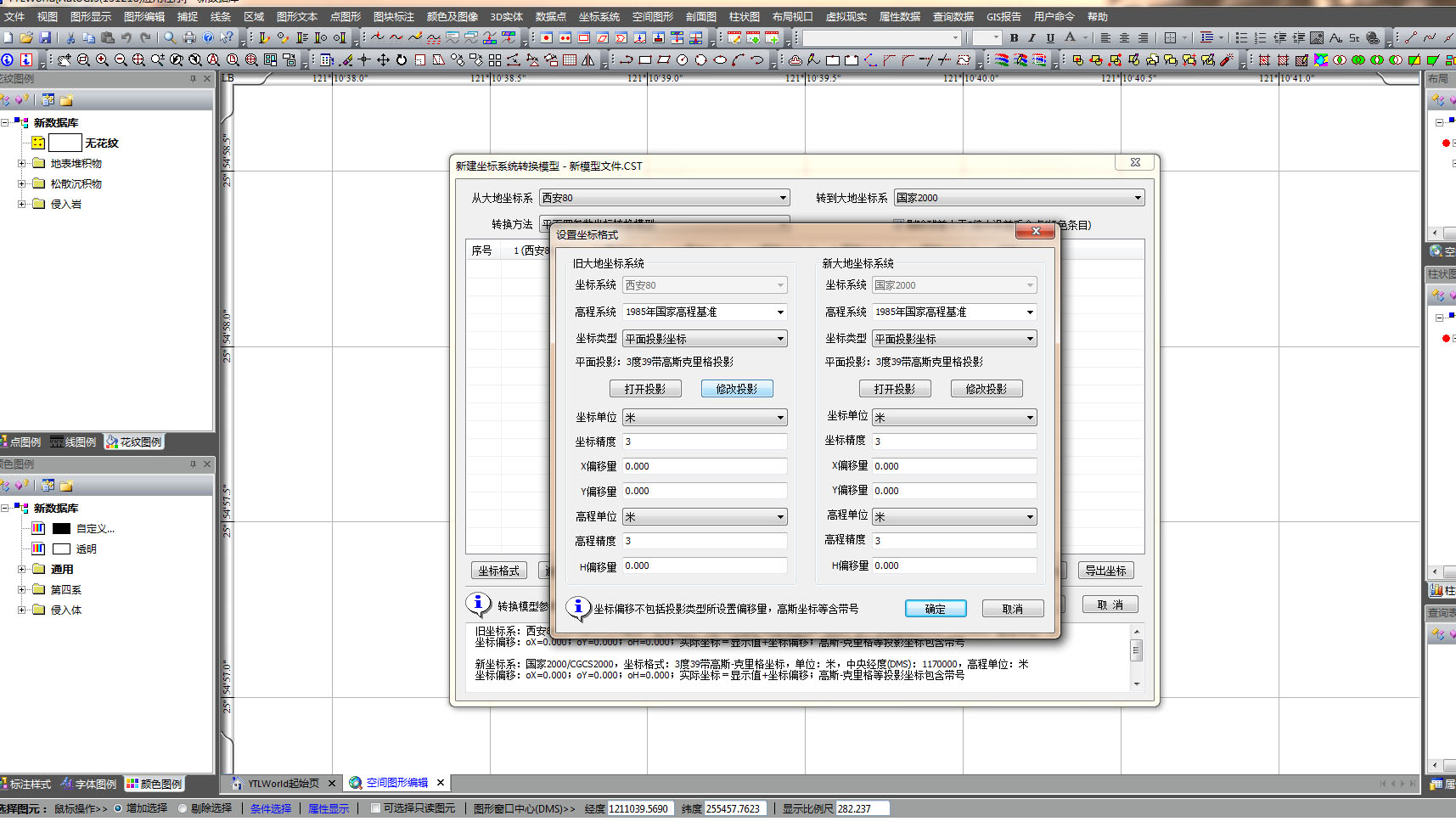Select the Zoom out magnifier tool

[121, 59]
